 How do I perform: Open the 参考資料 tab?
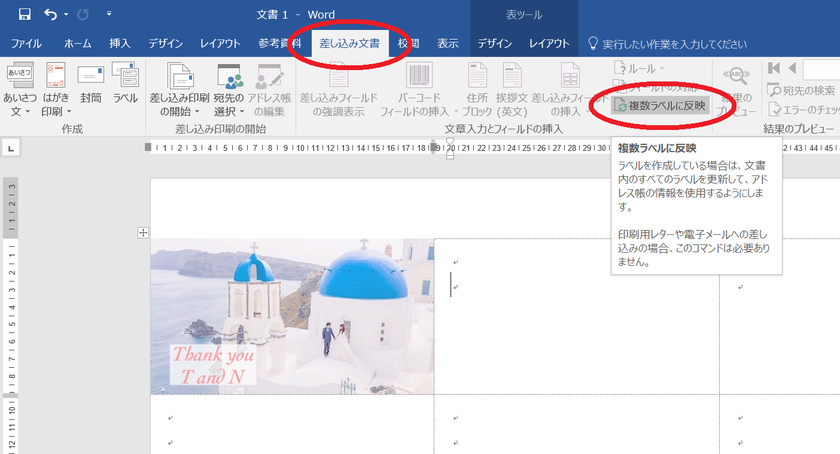click(280, 43)
